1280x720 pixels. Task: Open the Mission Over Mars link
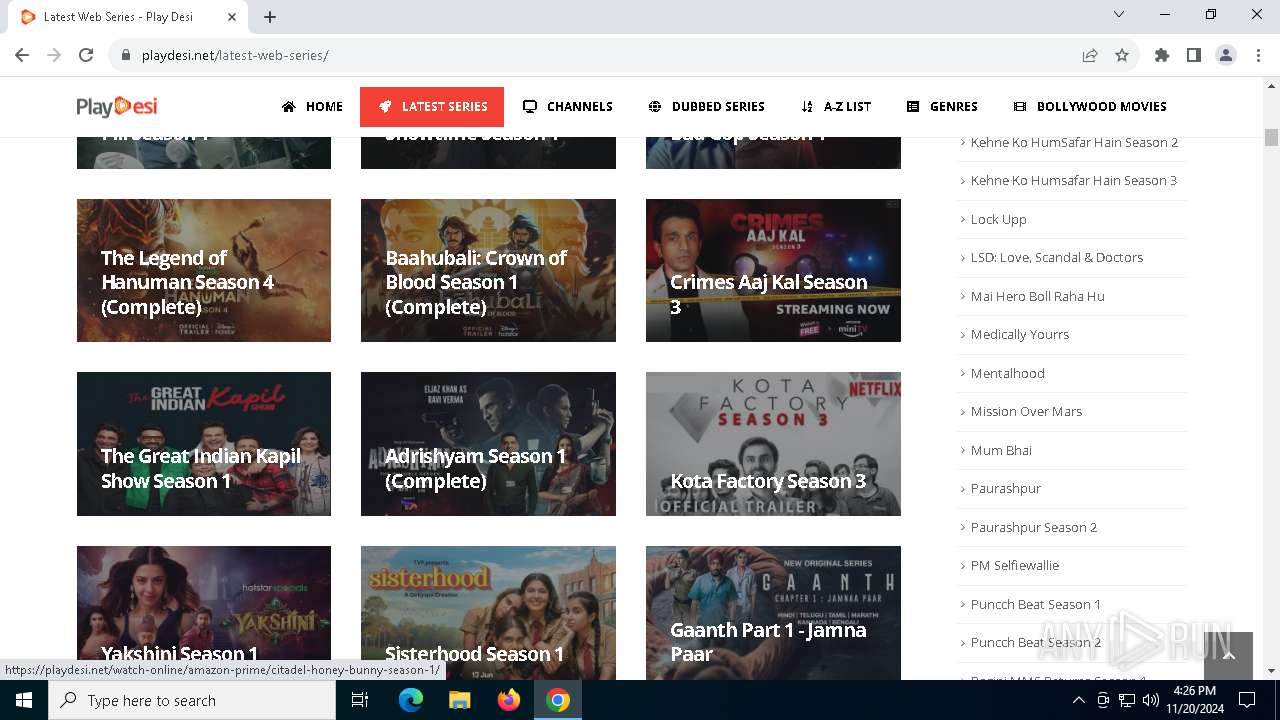coord(1026,411)
